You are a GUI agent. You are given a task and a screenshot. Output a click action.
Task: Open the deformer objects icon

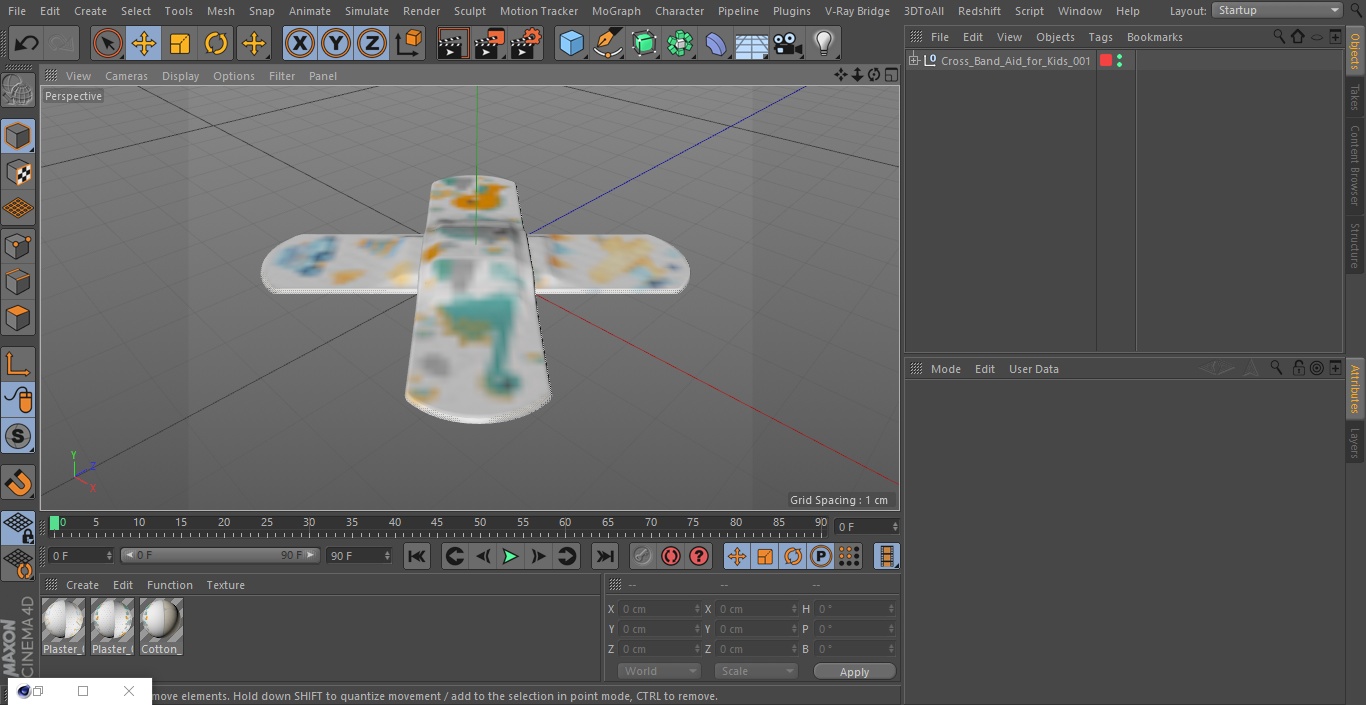[x=716, y=43]
